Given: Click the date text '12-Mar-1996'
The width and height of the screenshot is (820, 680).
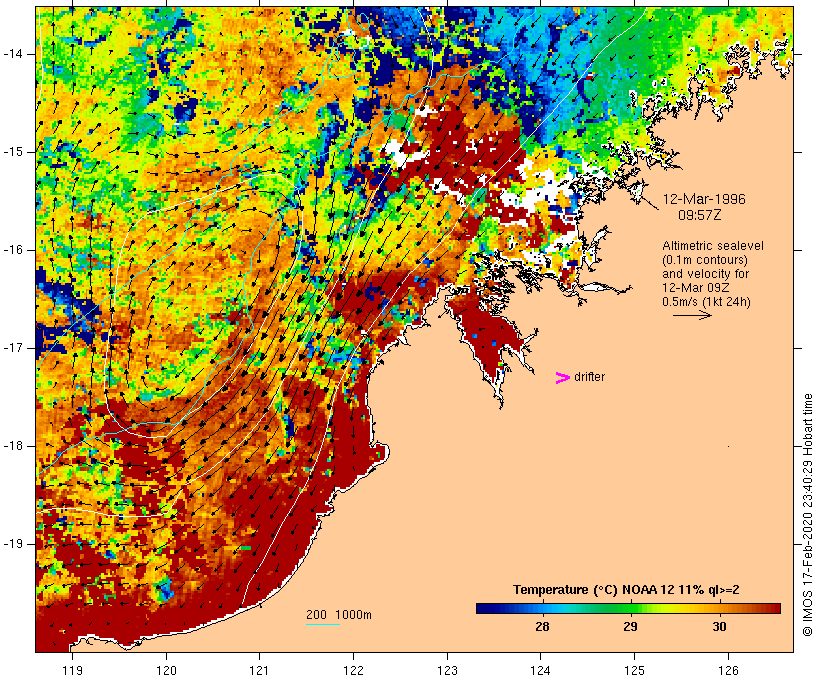Looking at the screenshot, I should [704, 199].
